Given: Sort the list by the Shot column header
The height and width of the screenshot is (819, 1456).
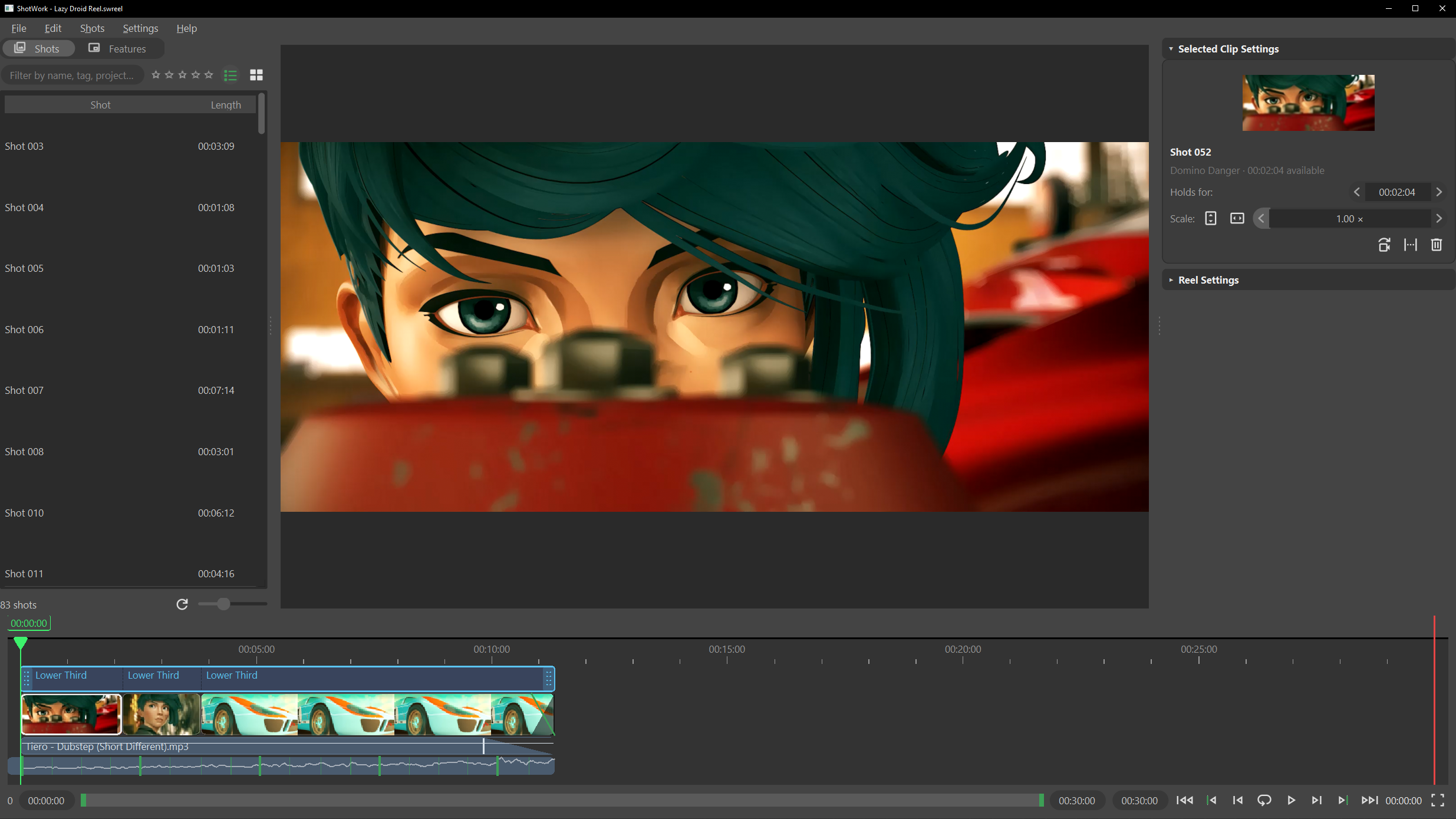Looking at the screenshot, I should [100, 105].
